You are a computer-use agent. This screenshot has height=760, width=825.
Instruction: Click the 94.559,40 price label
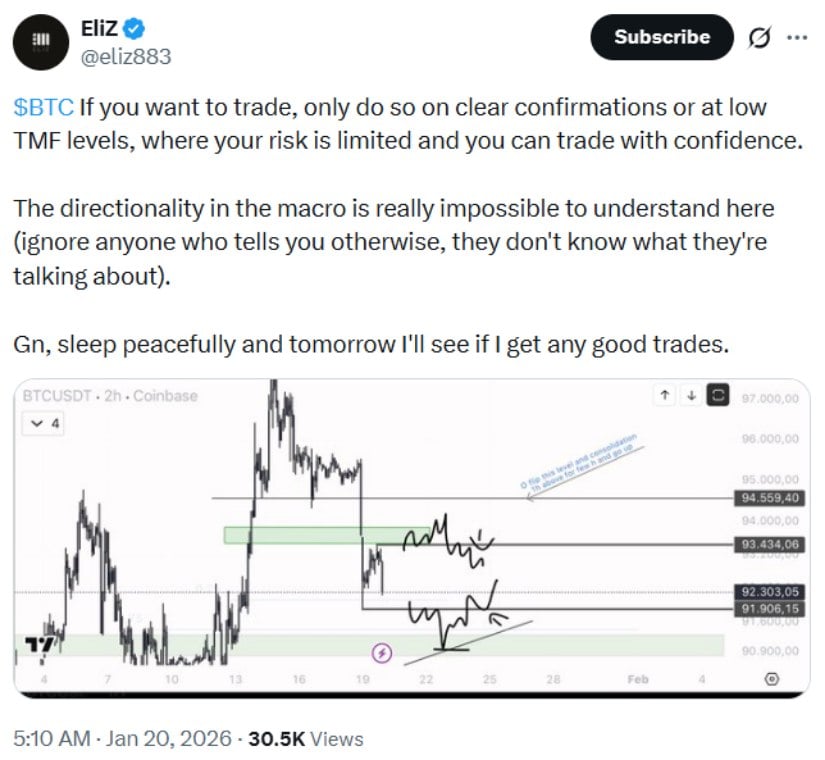click(769, 498)
